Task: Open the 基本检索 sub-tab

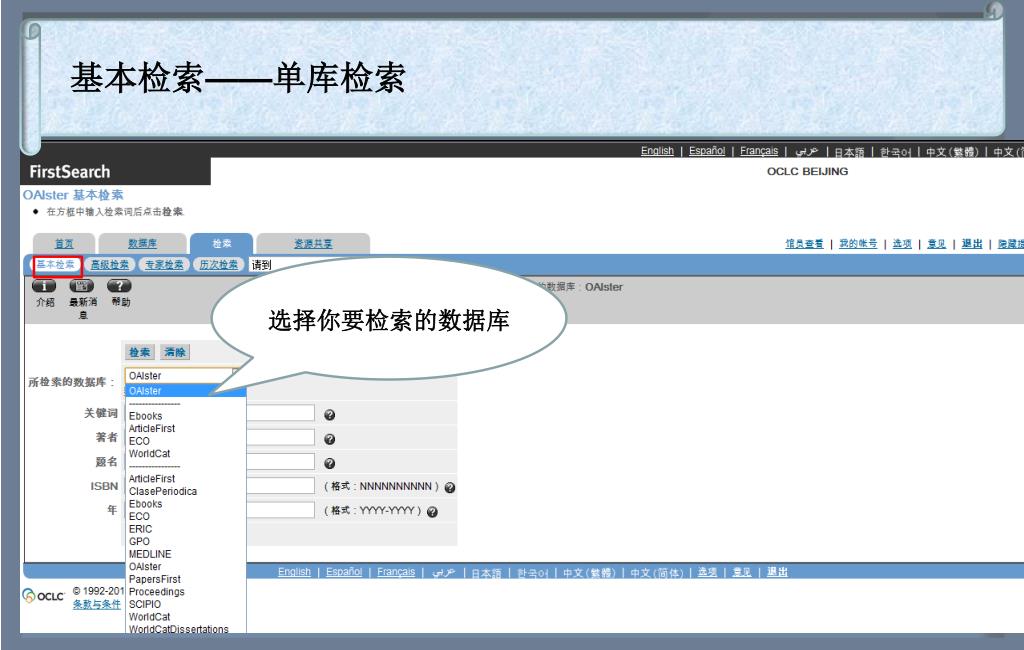Action: click(56, 265)
